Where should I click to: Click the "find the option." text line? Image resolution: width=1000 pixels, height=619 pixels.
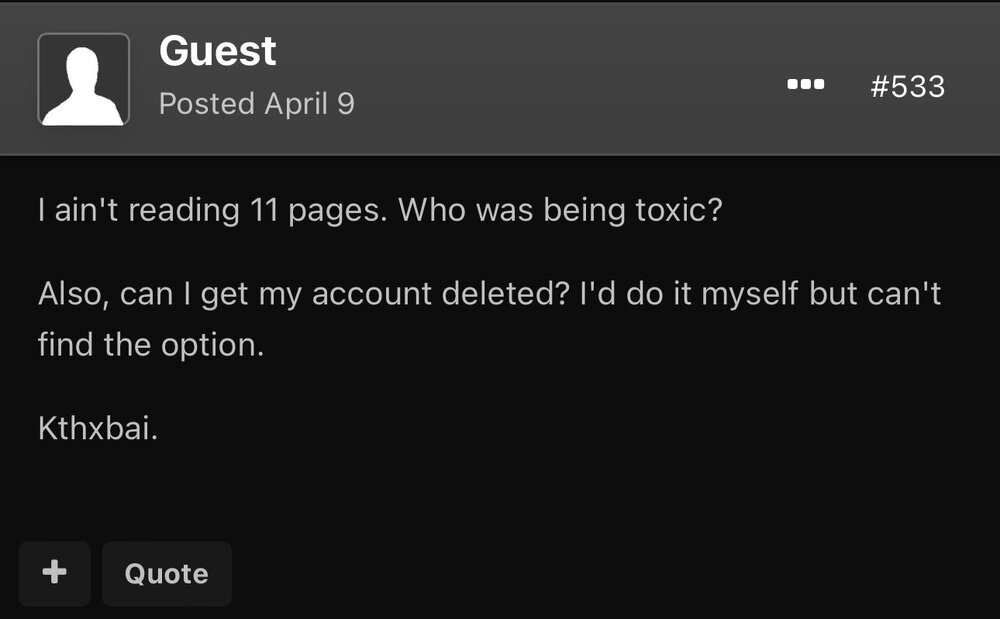point(150,345)
